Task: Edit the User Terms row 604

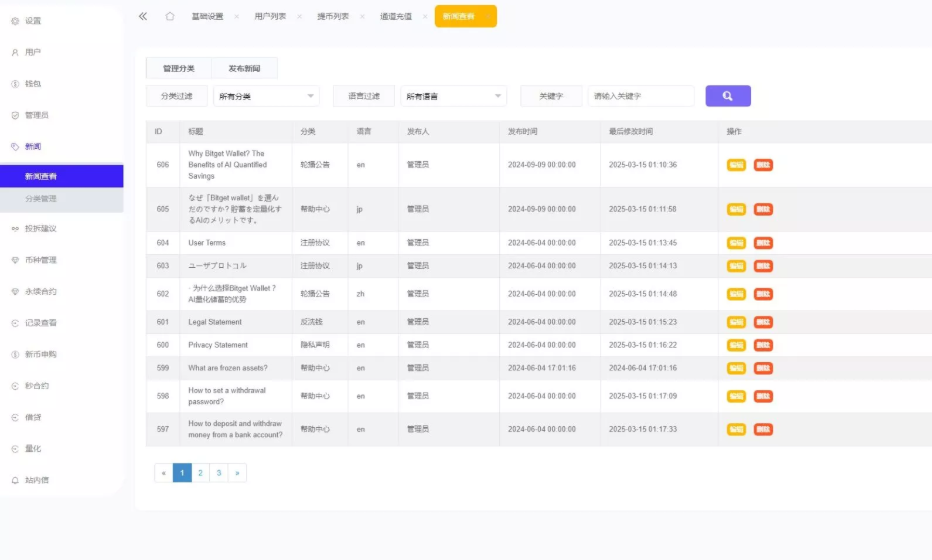Action: tap(736, 243)
